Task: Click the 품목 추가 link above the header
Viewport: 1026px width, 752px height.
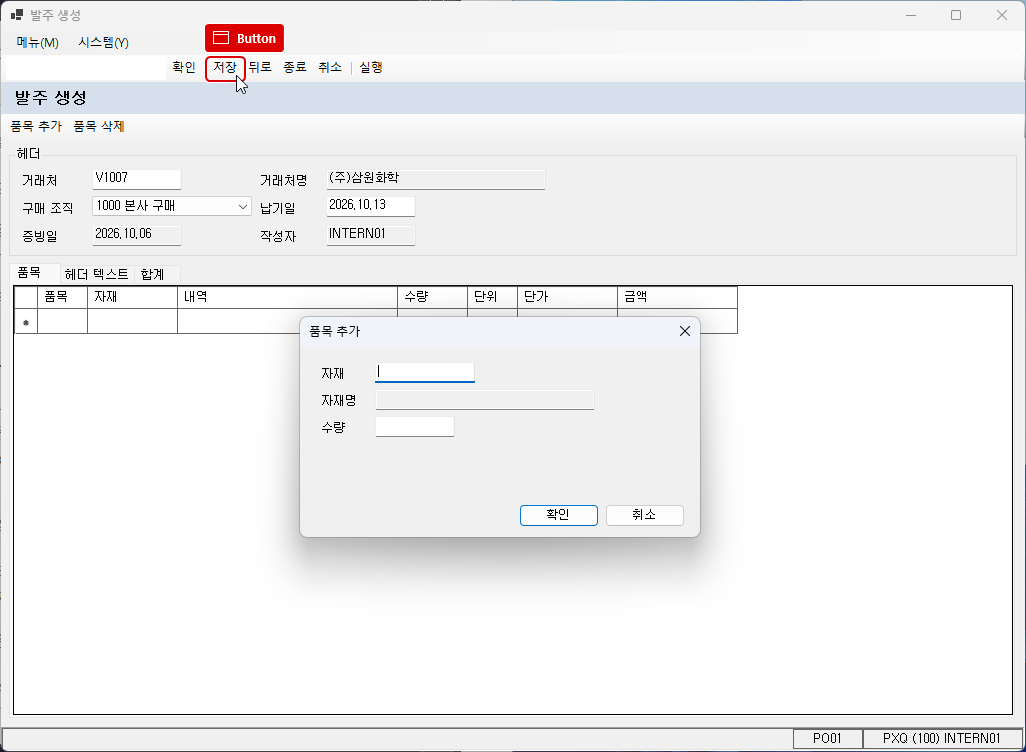Action: [36, 126]
